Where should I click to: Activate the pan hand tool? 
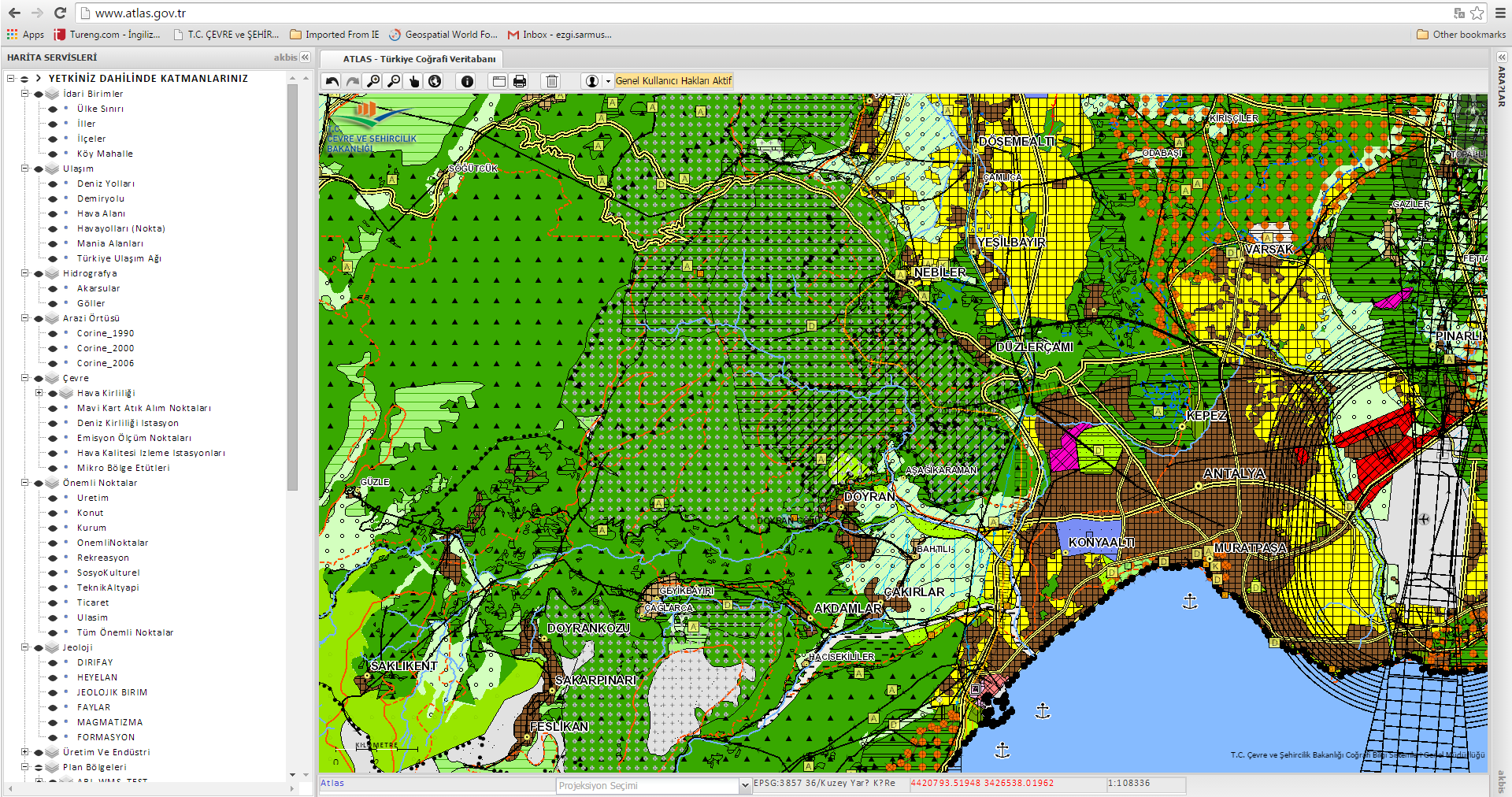click(414, 81)
